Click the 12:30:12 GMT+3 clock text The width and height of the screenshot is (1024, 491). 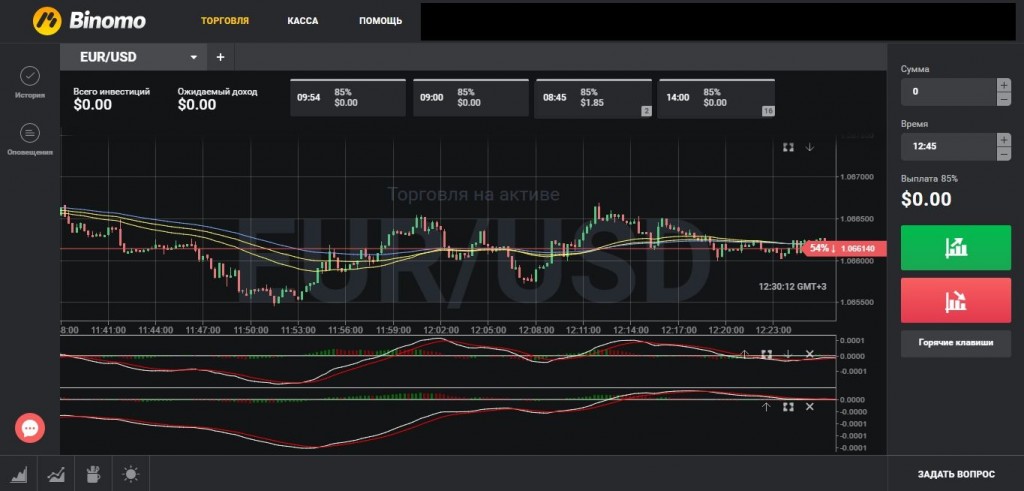[792, 286]
